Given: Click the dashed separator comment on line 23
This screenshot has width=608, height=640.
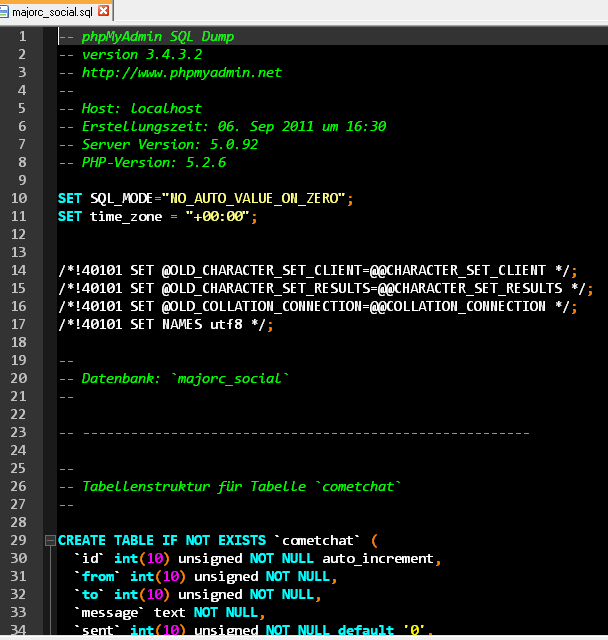Looking at the screenshot, I should pos(294,433).
